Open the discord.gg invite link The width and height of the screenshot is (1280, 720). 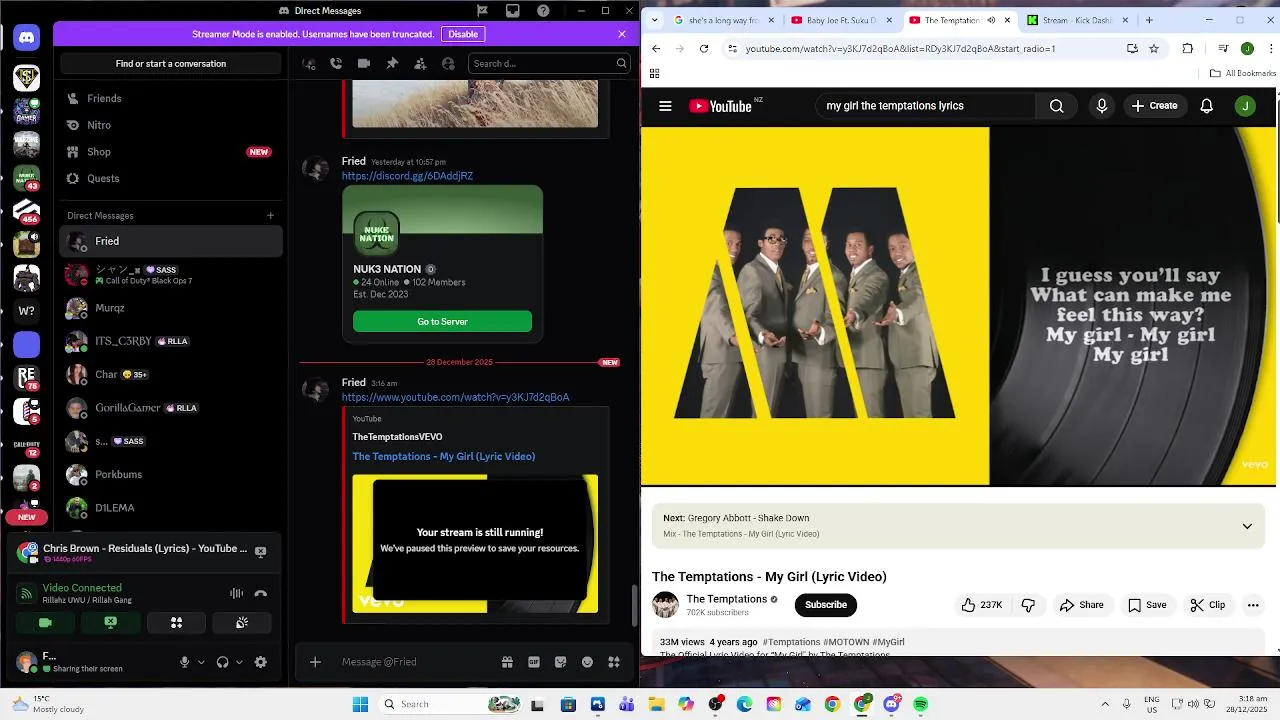[407, 176]
